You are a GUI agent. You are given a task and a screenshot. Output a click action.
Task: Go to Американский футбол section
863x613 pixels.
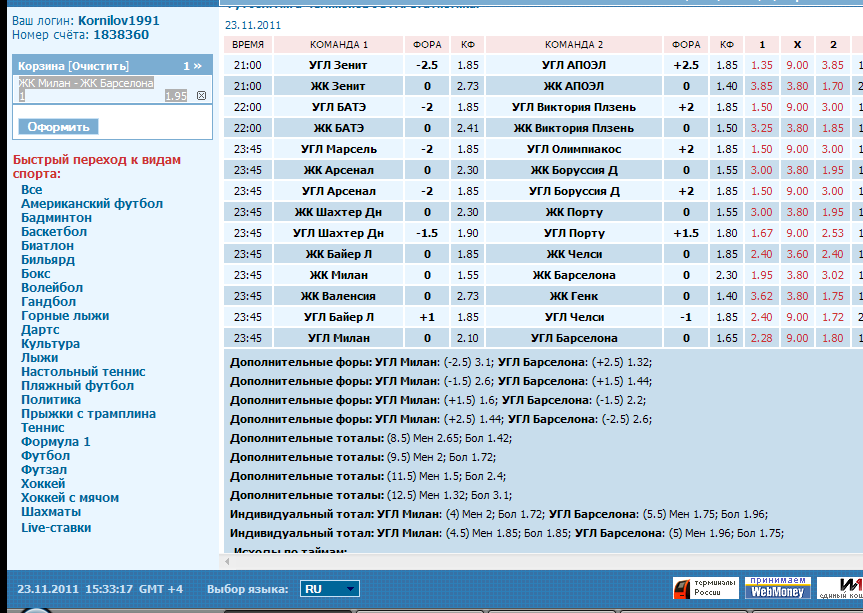(92, 204)
